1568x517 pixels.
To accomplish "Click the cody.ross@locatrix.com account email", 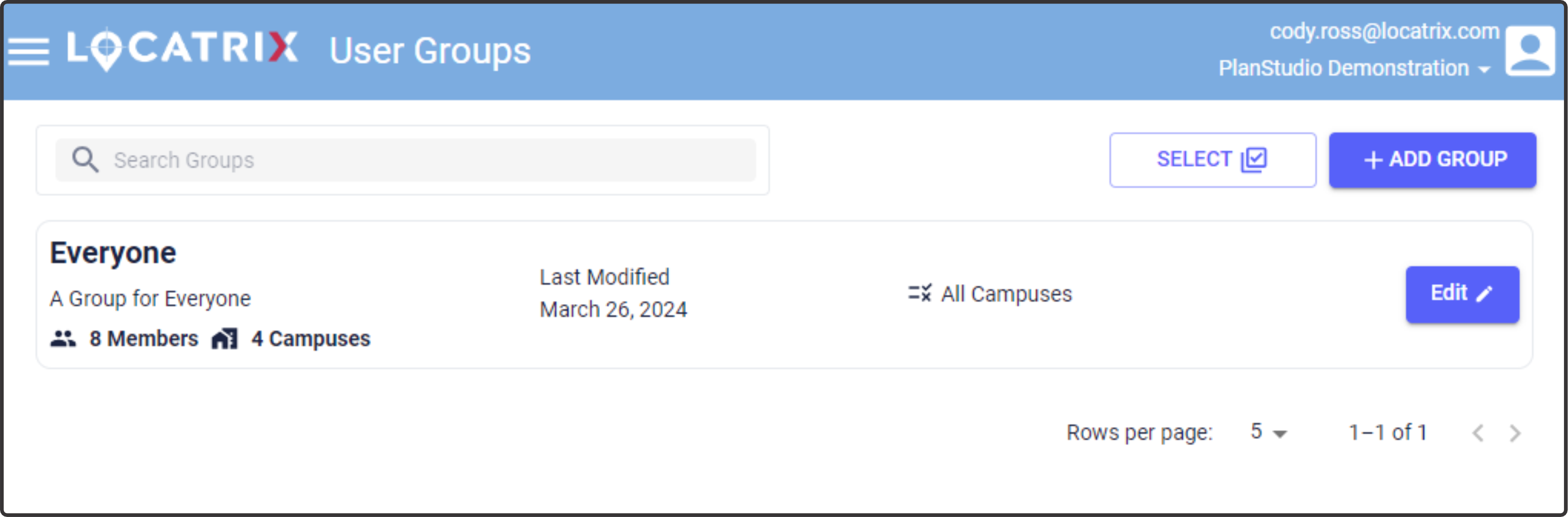I will [x=1384, y=31].
